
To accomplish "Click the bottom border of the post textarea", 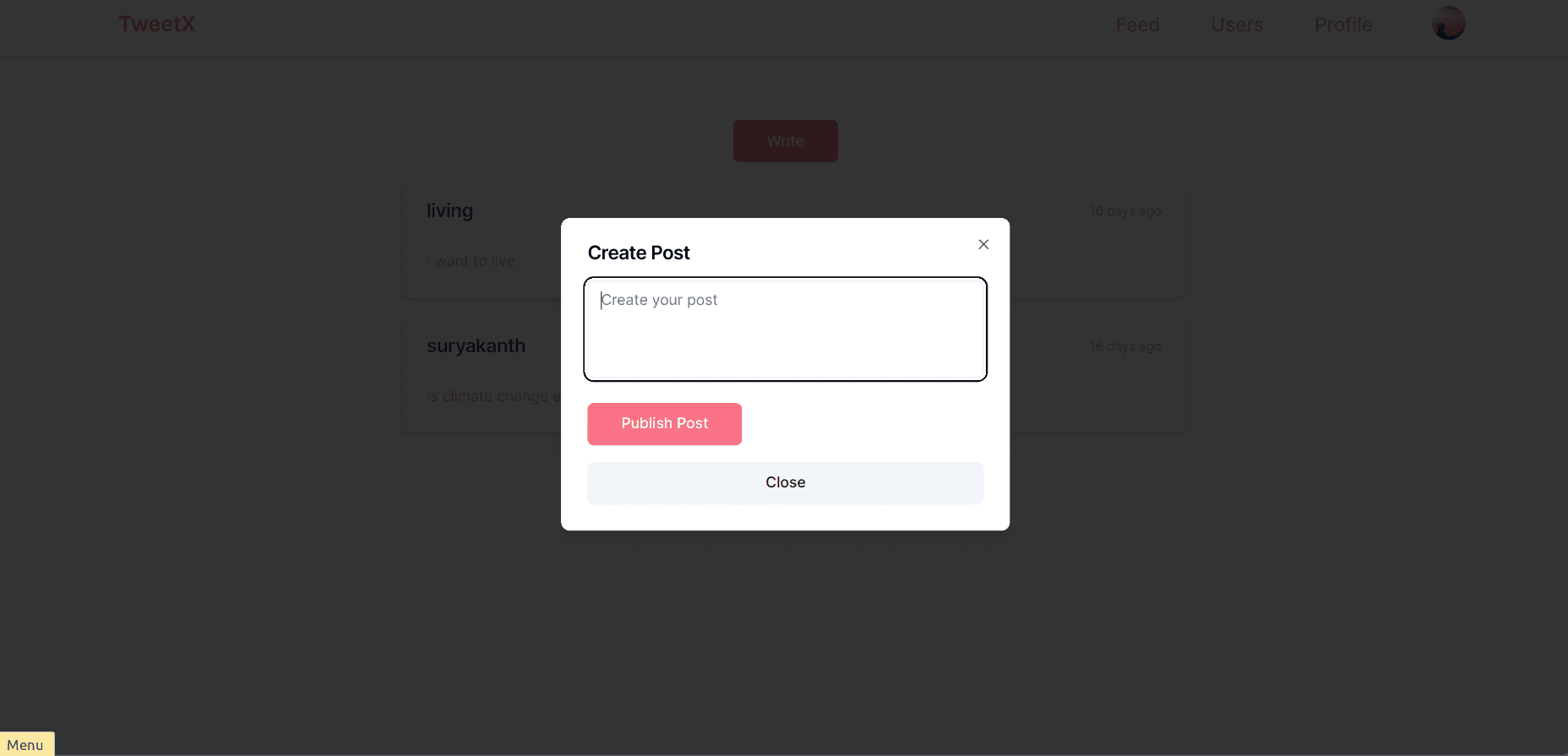I will click(x=785, y=379).
